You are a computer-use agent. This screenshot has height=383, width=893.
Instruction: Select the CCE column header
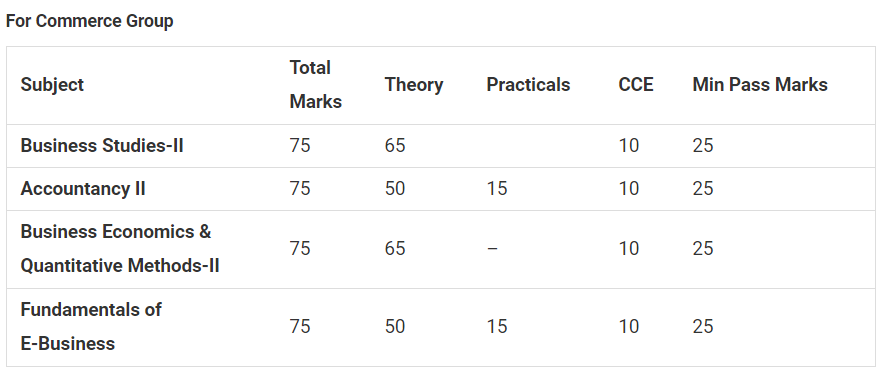[x=636, y=85]
